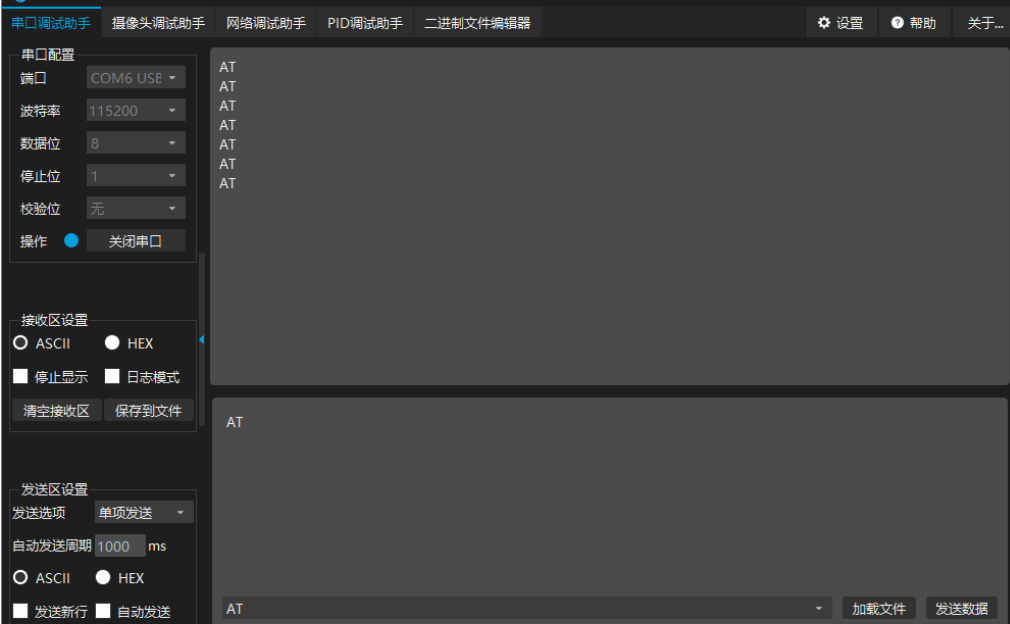The width and height of the screenshot is (1010, 624).
Task: Switch to 摄像头调试助手 tab
Action: (x=158, y=23)
